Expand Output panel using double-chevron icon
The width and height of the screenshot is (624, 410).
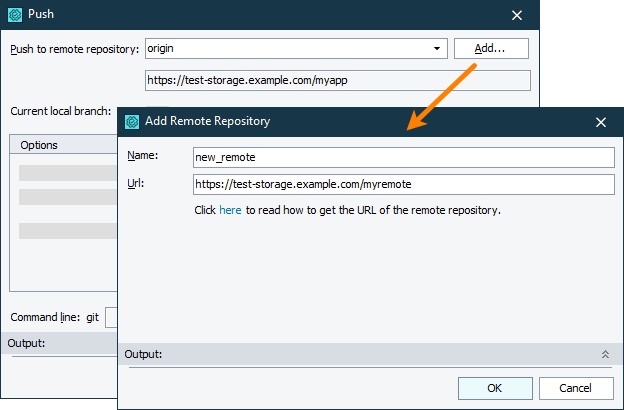pos(604,354)
